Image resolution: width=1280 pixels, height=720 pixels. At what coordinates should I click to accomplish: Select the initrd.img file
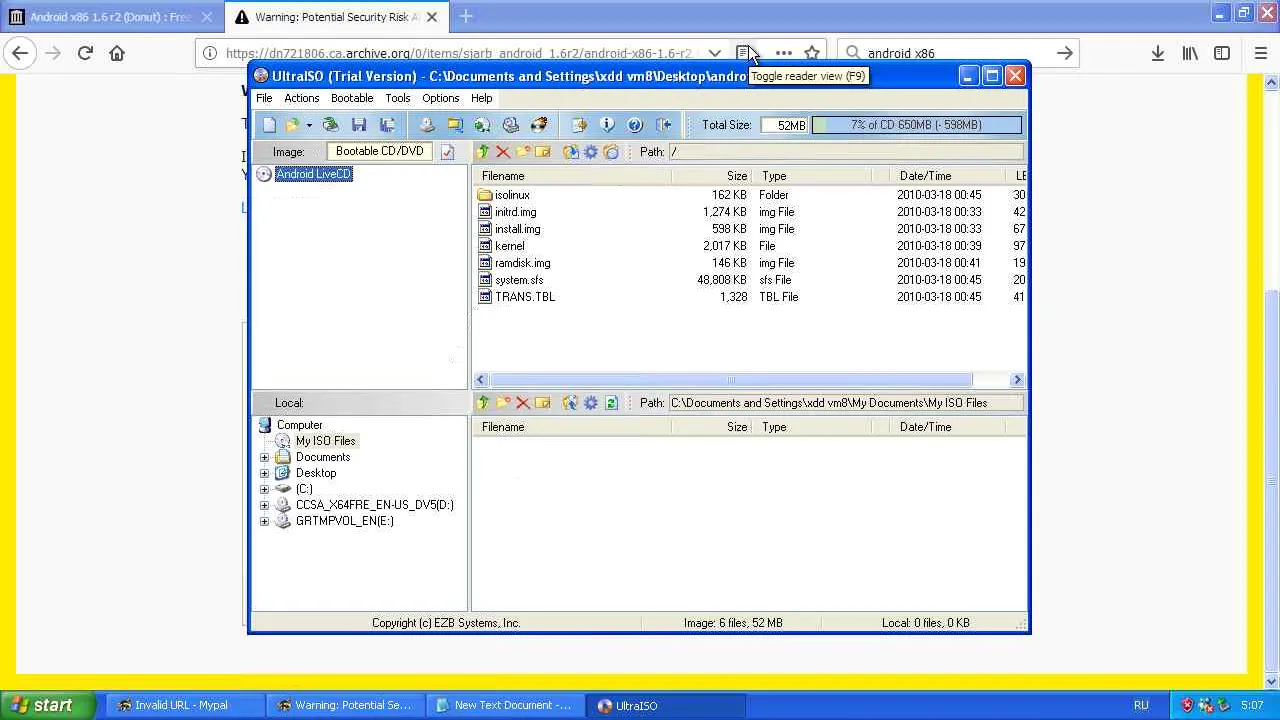pos(515,212)
